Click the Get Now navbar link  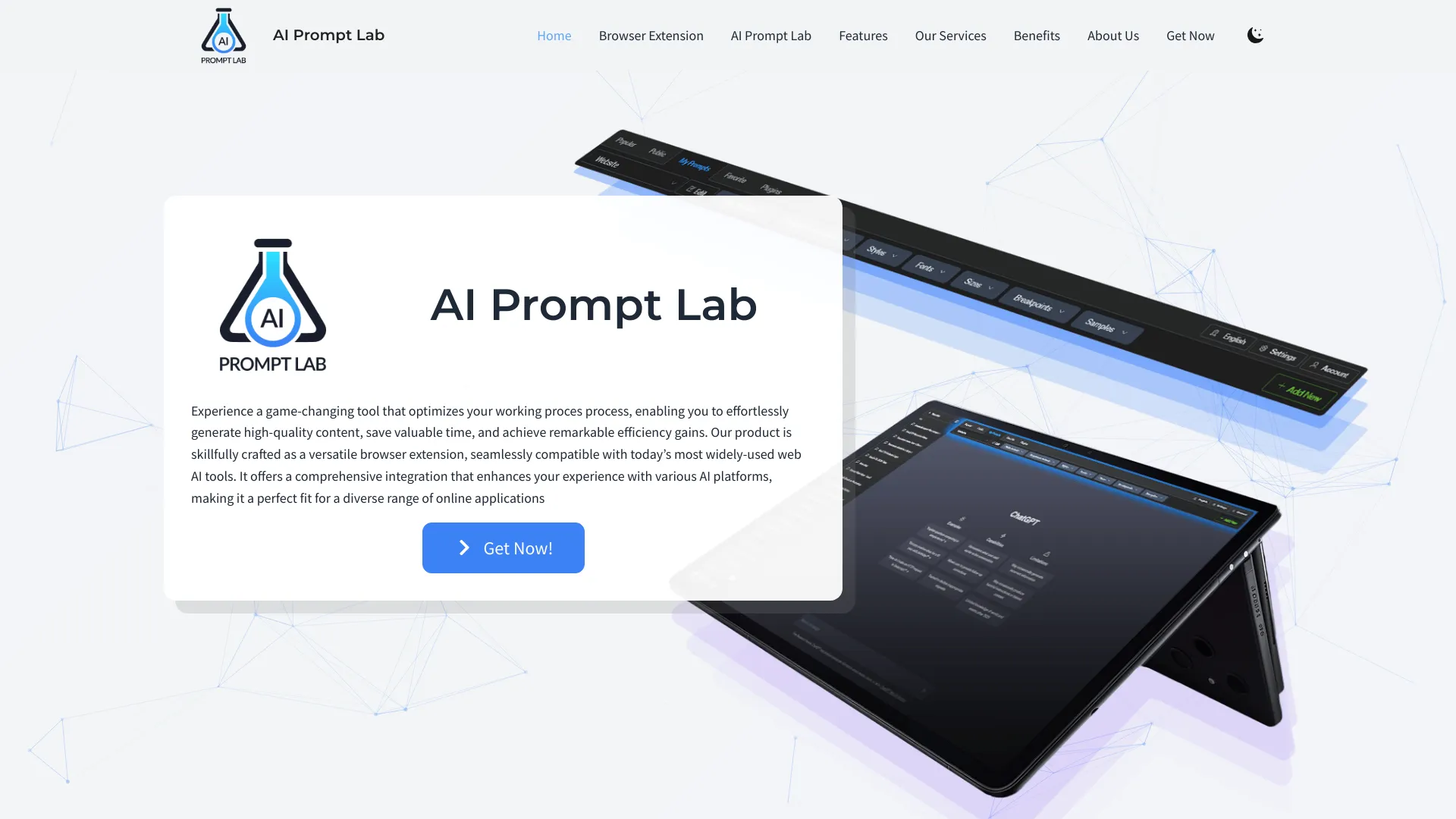pyautogui.click(x=1190, y=35)
